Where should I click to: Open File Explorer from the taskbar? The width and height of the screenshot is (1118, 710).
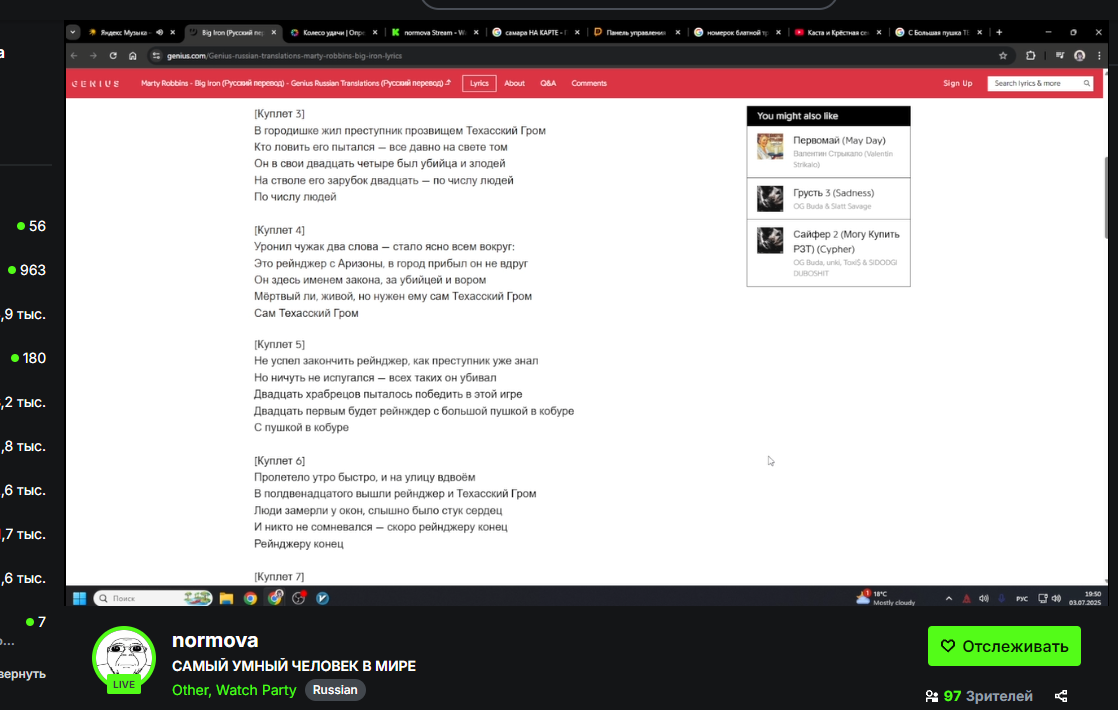(x=226, y=598)
